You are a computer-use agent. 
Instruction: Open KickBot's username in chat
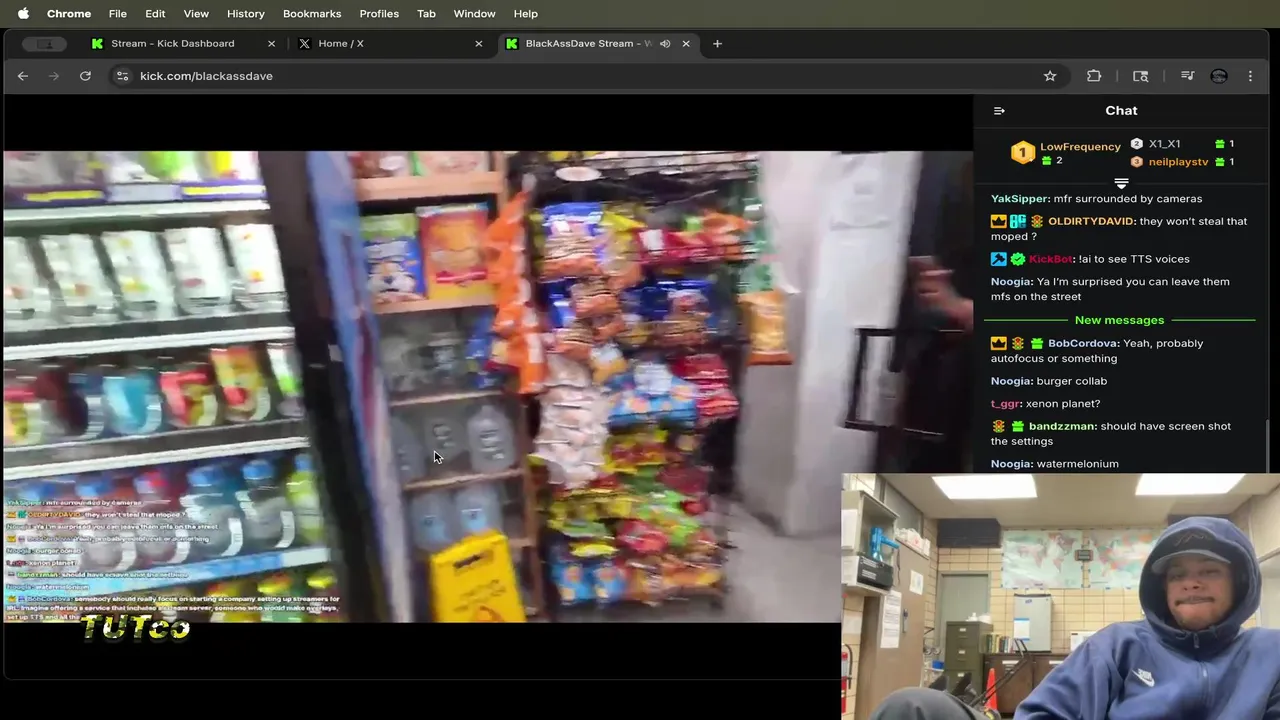click(1052, 259)
